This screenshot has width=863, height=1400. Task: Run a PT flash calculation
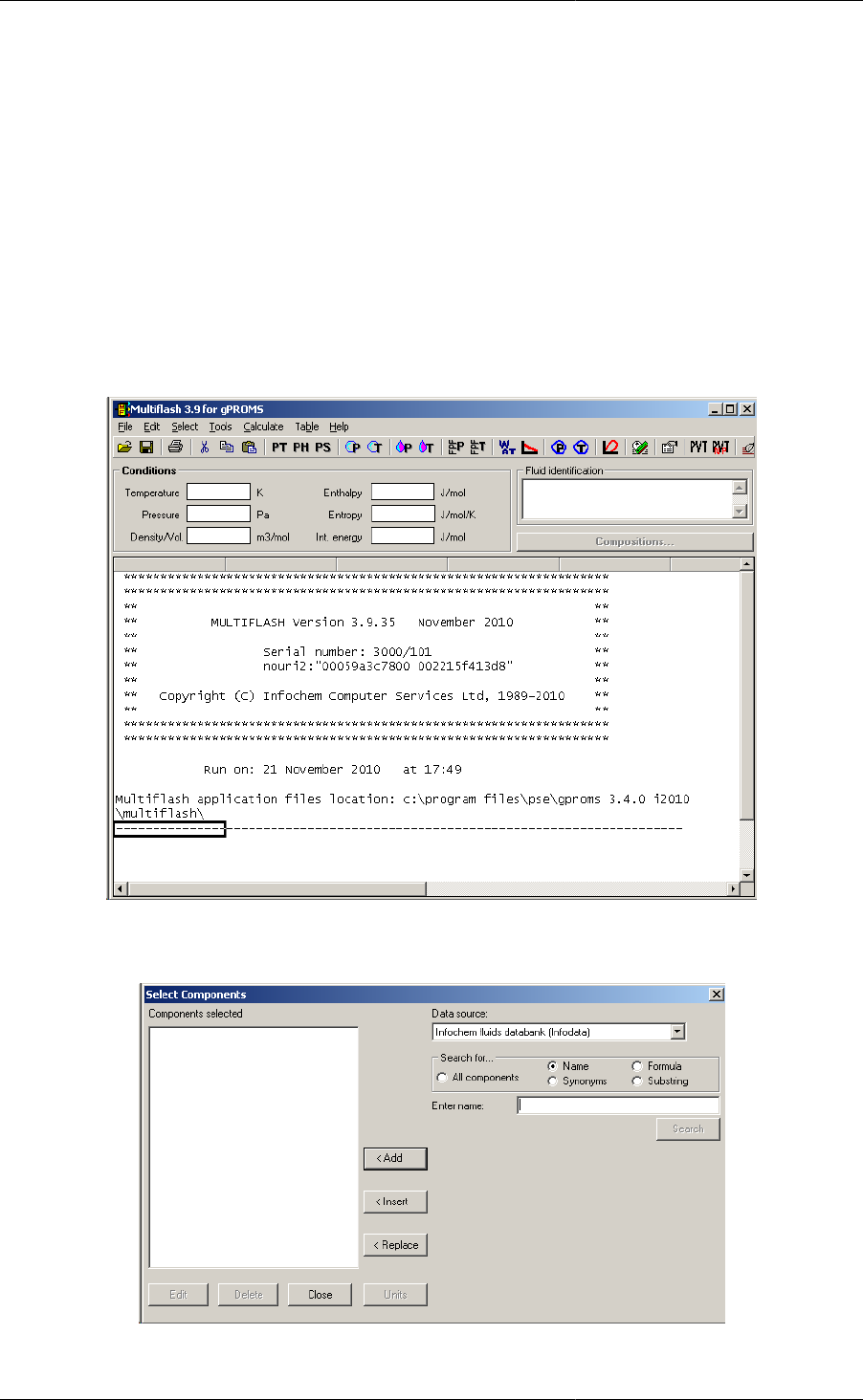(x=279, y=447)
